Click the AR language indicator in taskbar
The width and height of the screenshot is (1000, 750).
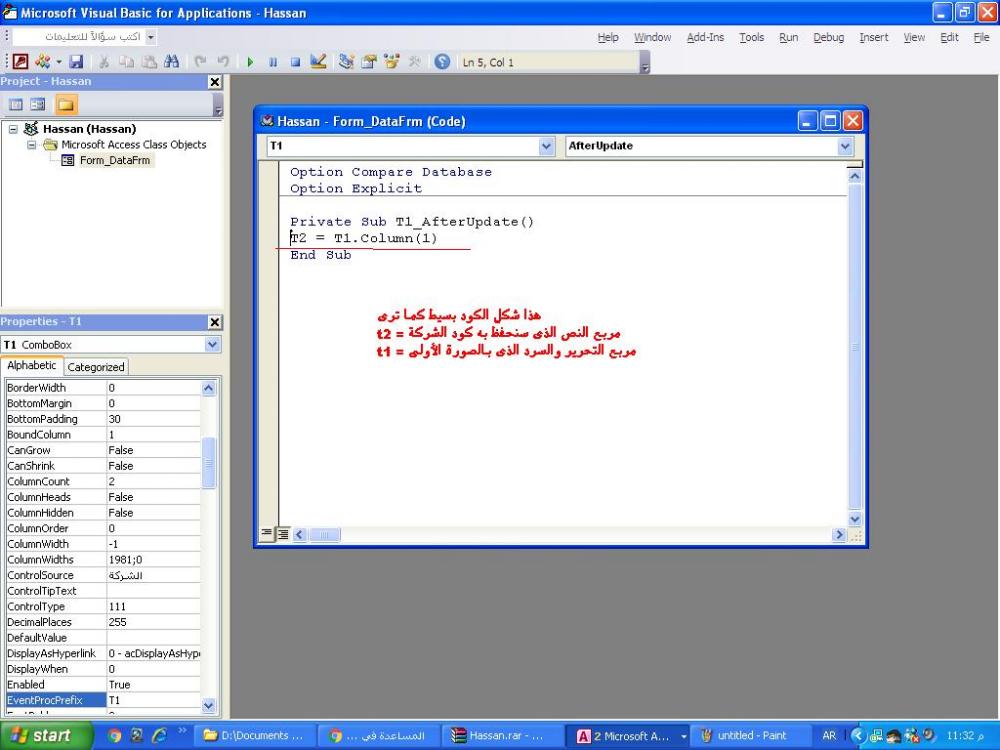tap(829, 736)
